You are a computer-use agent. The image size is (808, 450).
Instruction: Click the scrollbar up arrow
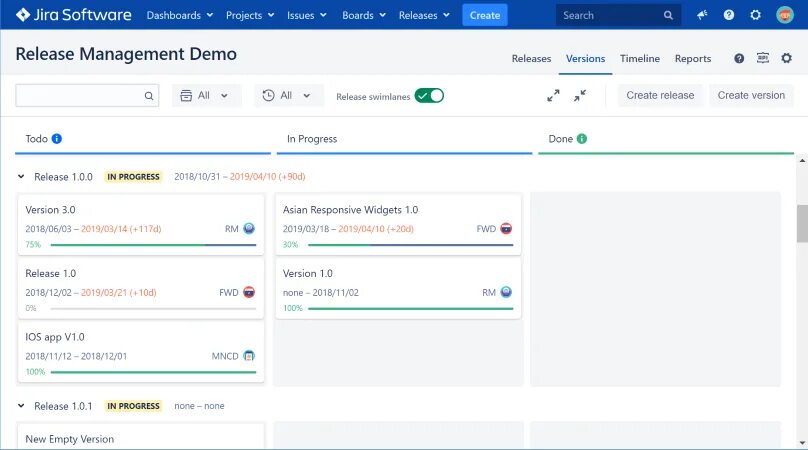tap(802, 161)
